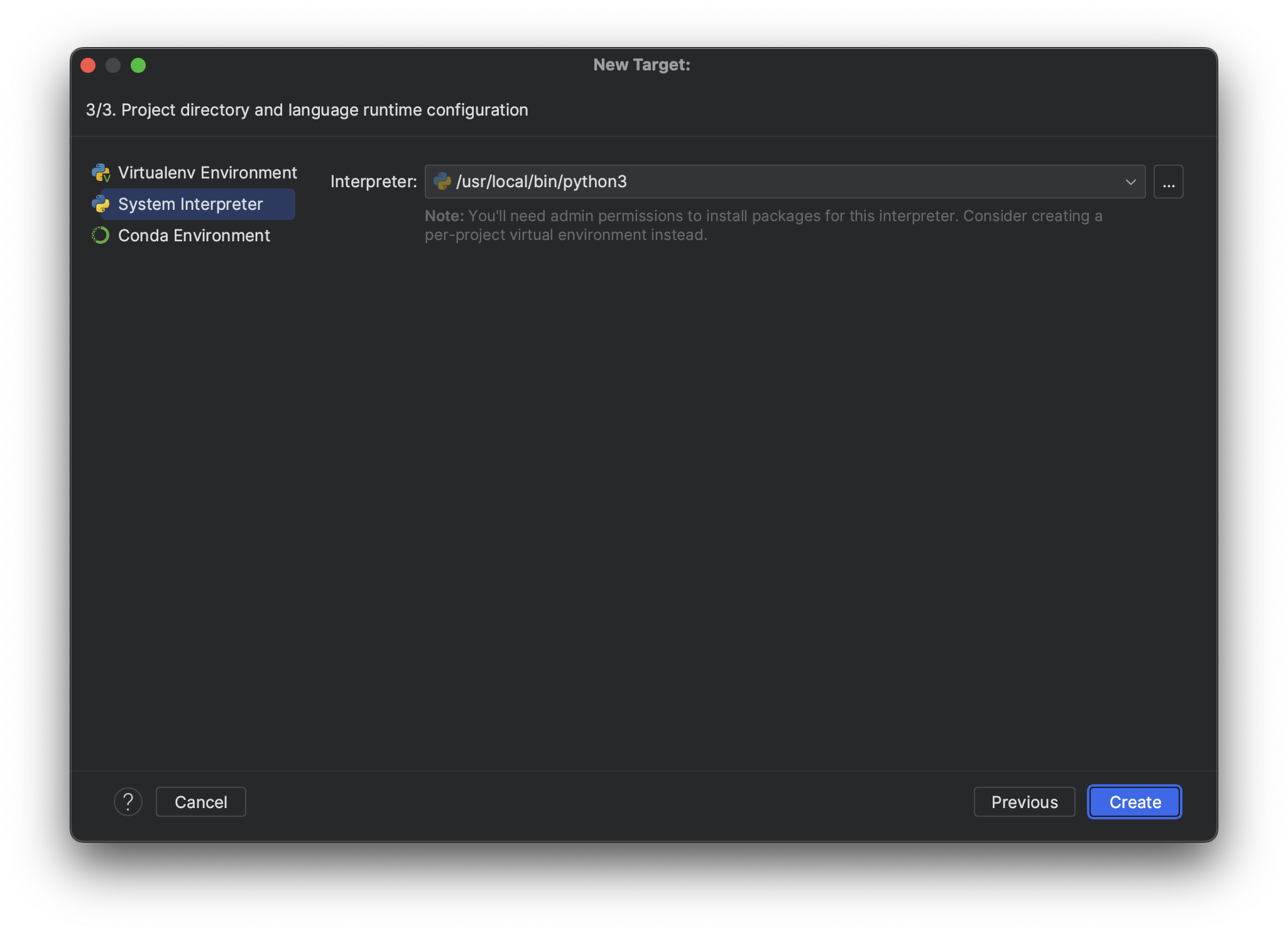This screenshot has height=935, width=1288.
Task: Select the /usr/local/bin/python3 path text
Action: [540, 182]
